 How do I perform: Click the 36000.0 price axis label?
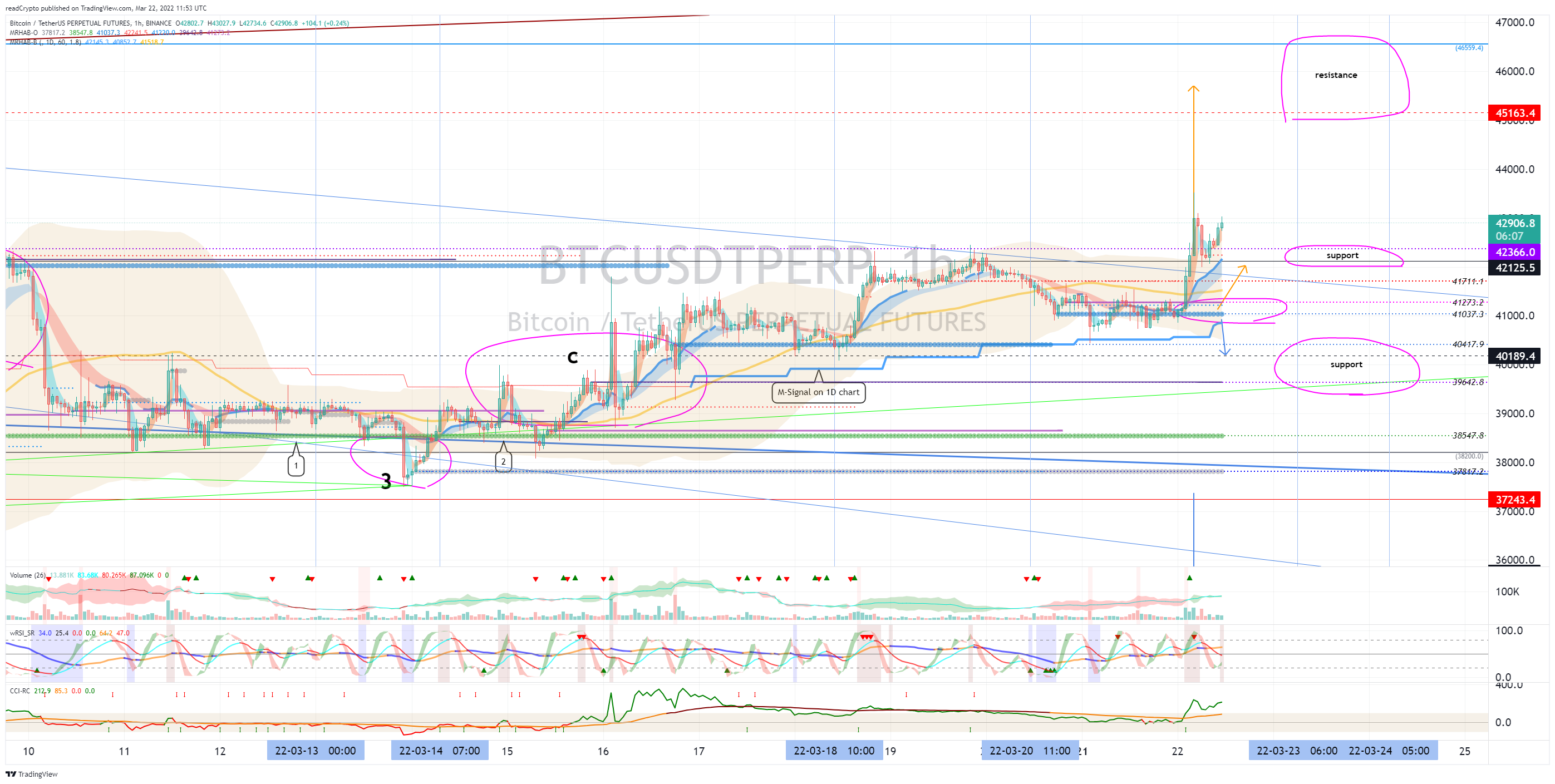[x=1514, y=559]
